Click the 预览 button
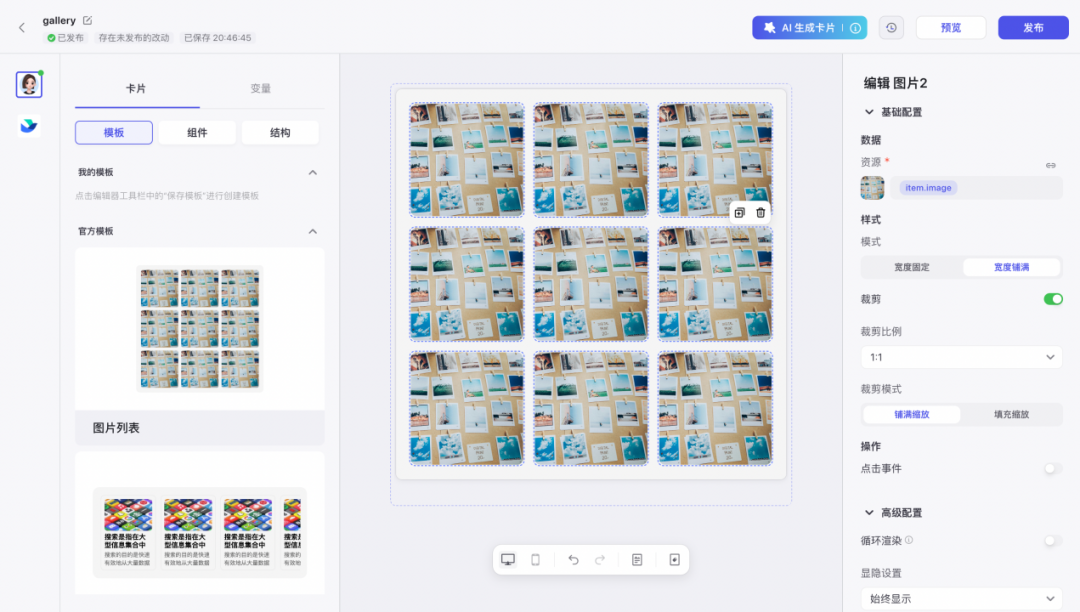This screenshot has width=1080, height=612. pos(951,28)
